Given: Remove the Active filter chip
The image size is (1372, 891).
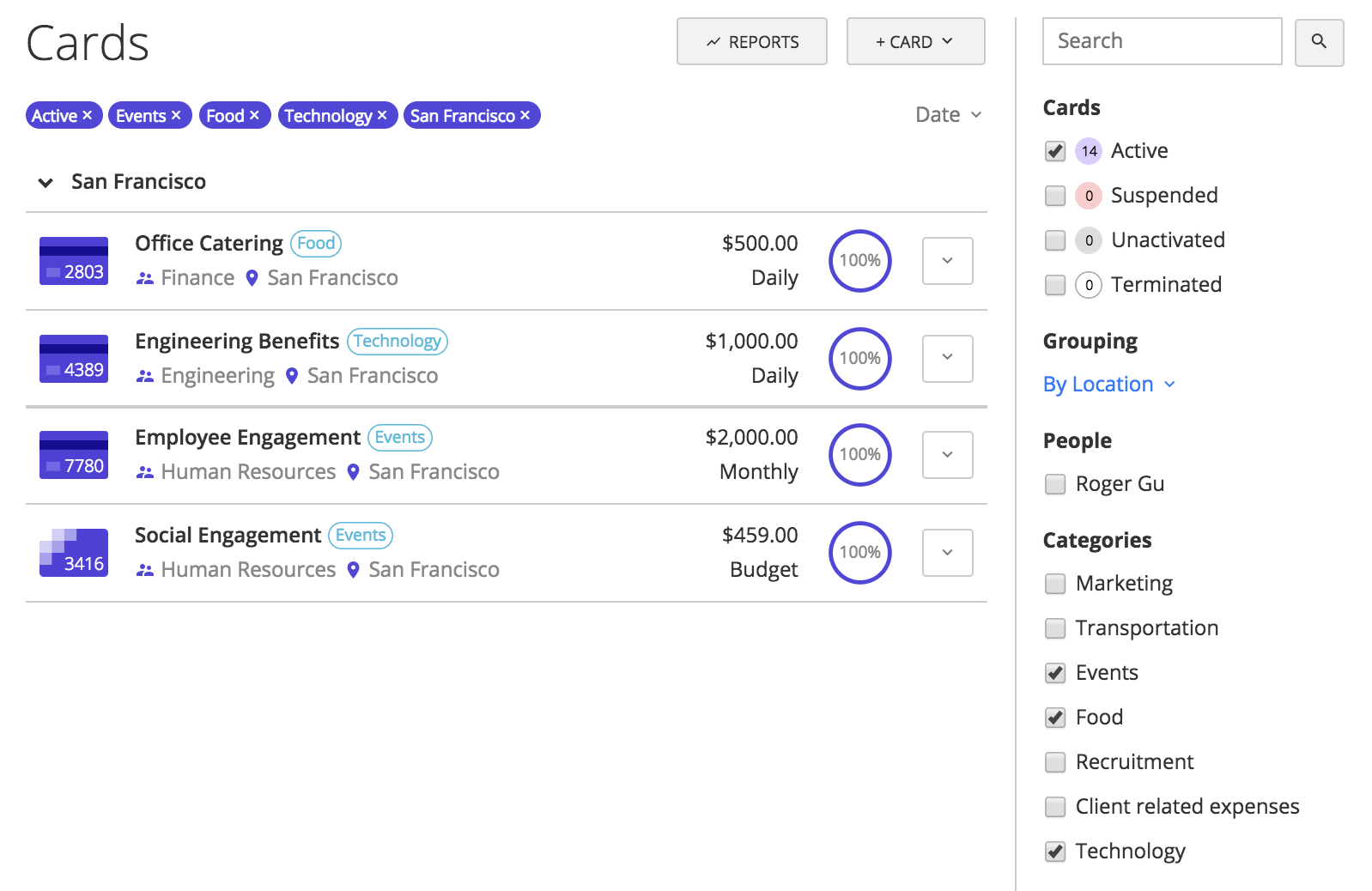Looking at the screenshot, I should pos(87,115).
